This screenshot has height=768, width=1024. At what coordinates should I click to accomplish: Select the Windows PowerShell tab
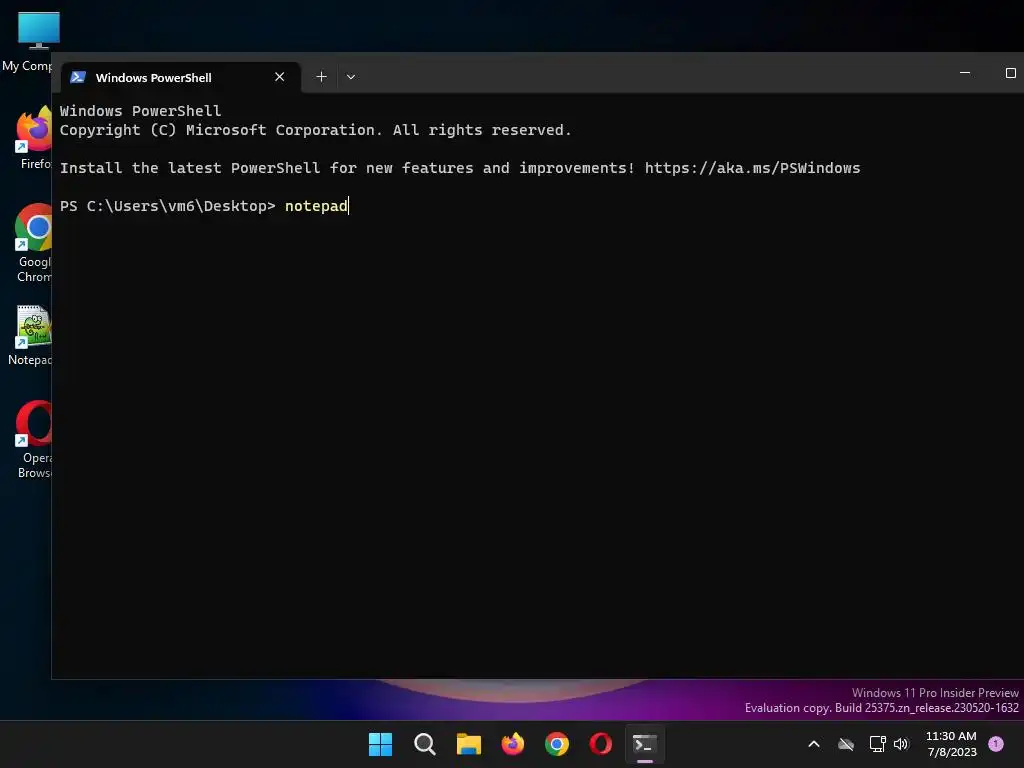181,77
